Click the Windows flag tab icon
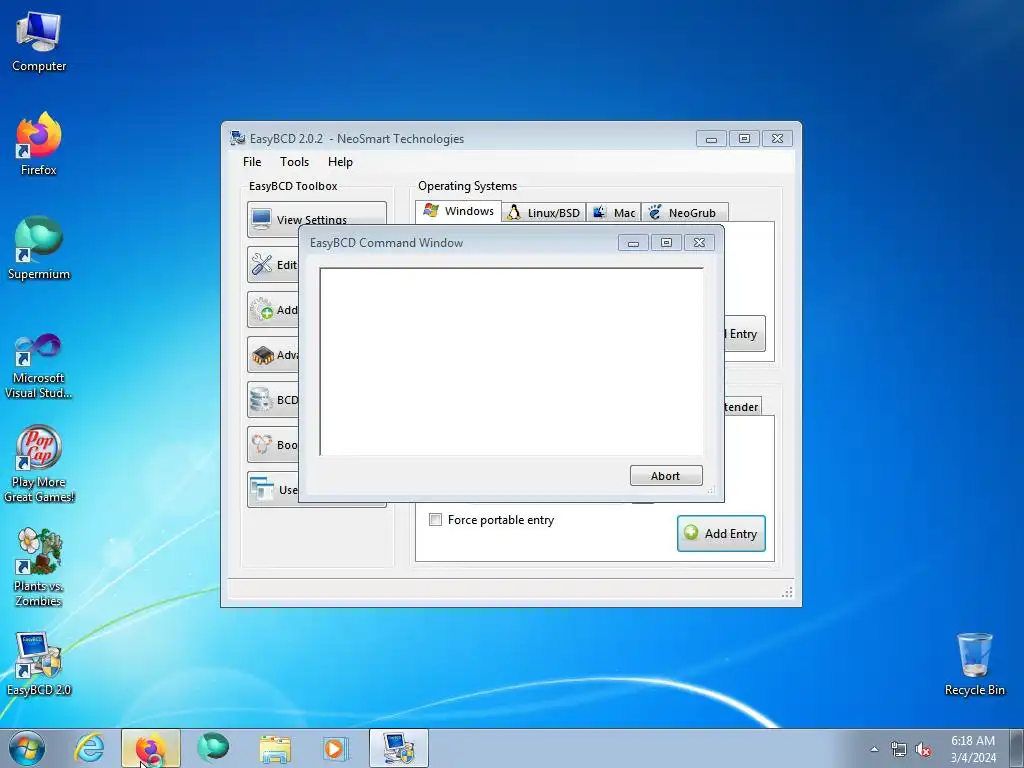The height and width of the screenshot is (768, 1024). coord(431,210)
